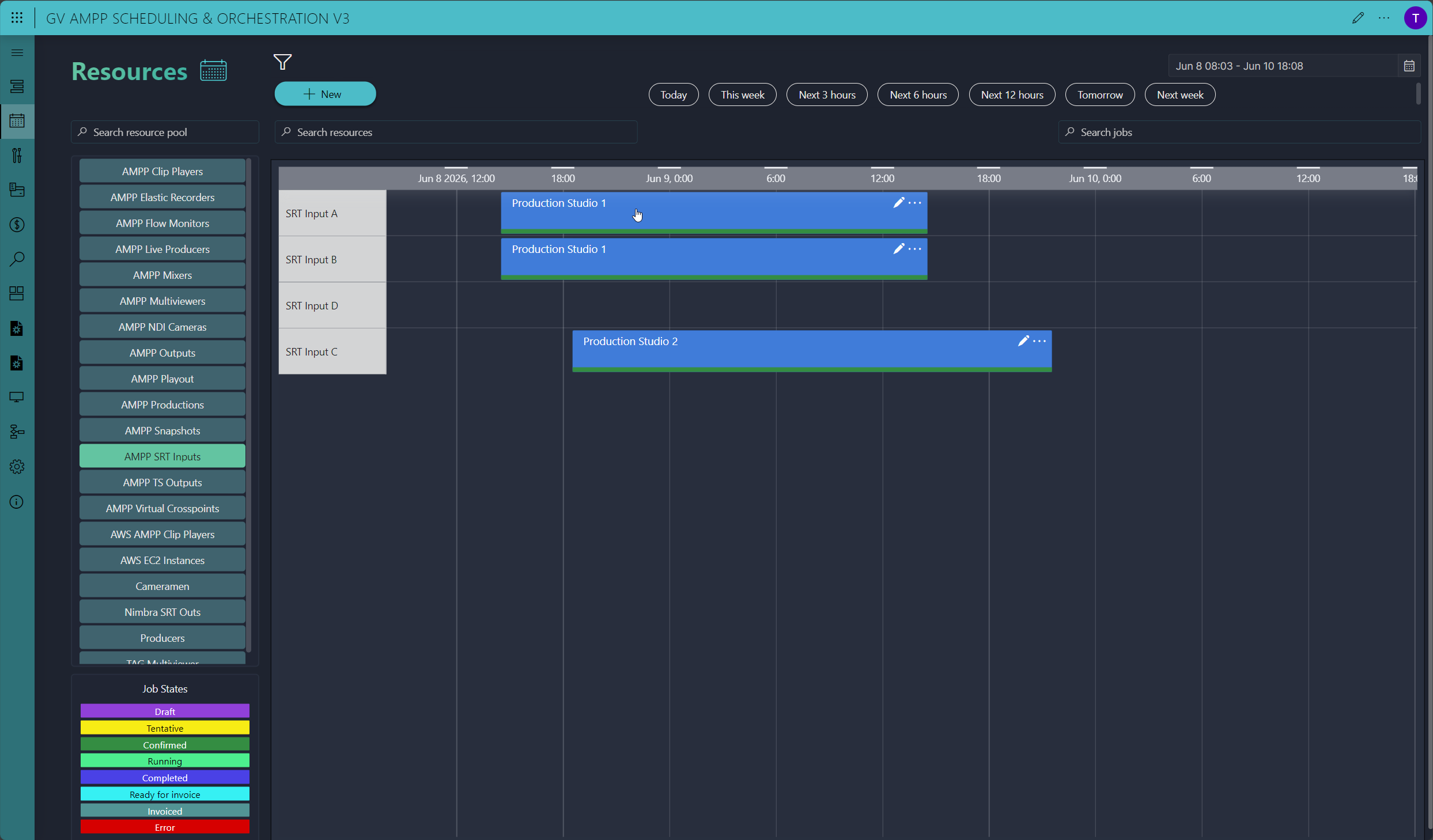Viewport: 1433px width, 840px height.
Task: Edit Production Studio 2 job pencil
Action: (1023, 341)
